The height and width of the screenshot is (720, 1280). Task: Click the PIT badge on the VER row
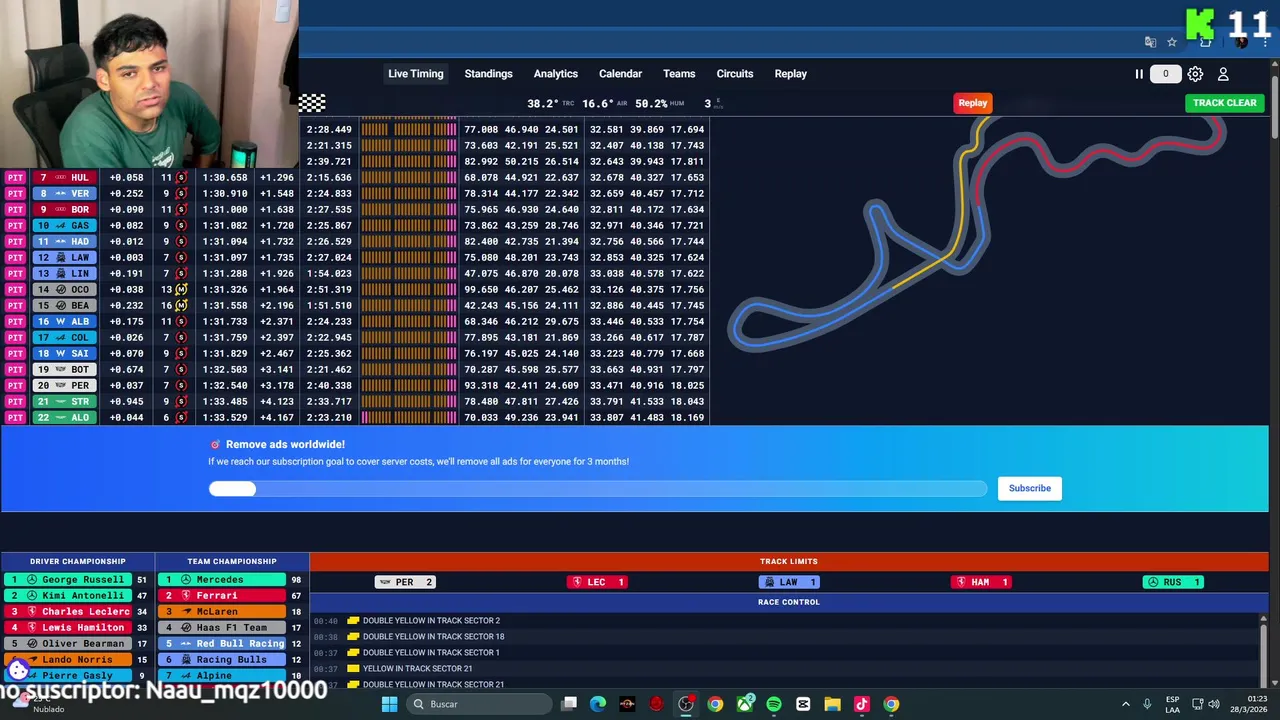point(15,193)
